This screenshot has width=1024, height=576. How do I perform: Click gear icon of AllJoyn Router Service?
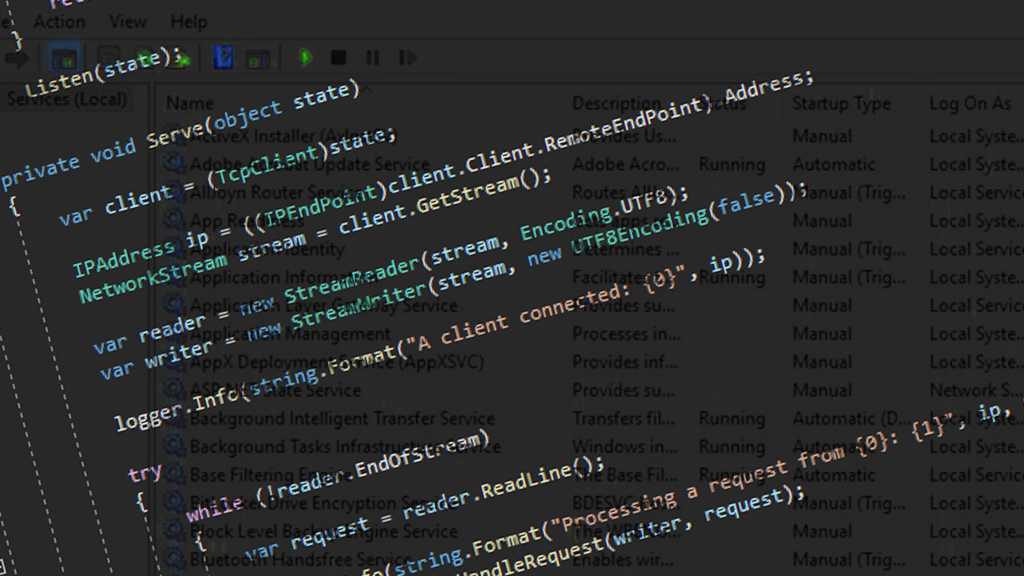coord(174,192)
